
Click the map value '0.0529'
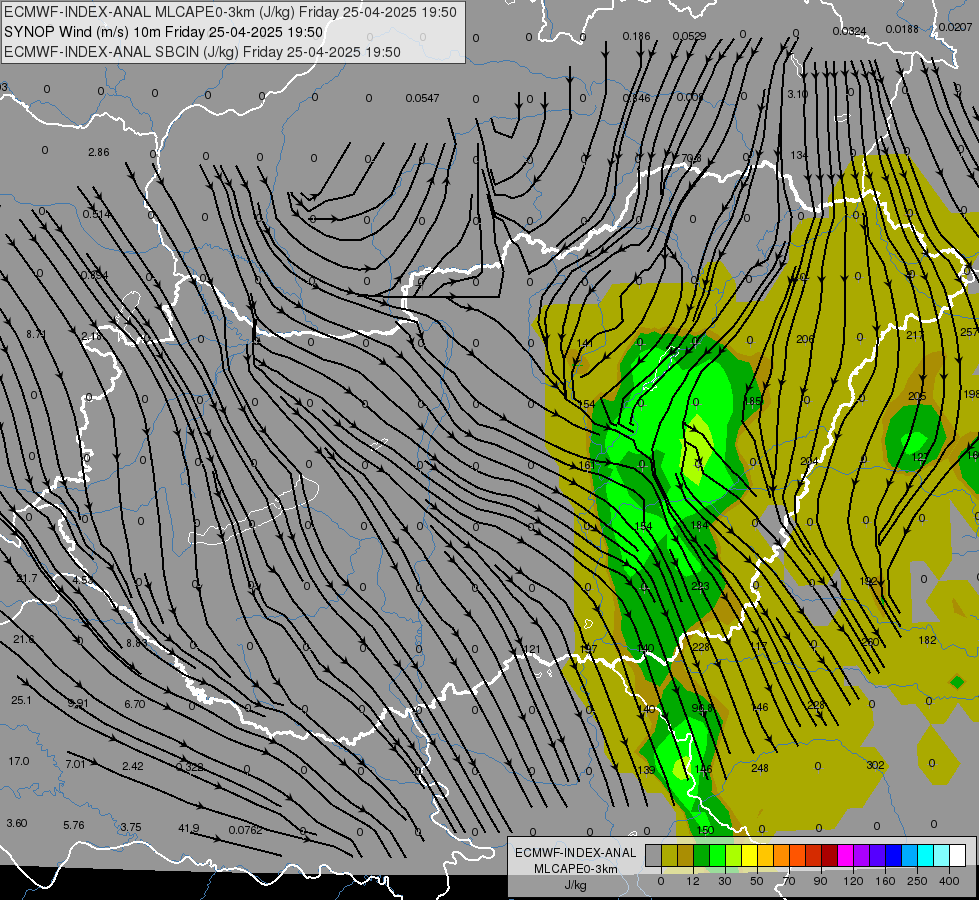click(x=690, y=36)
